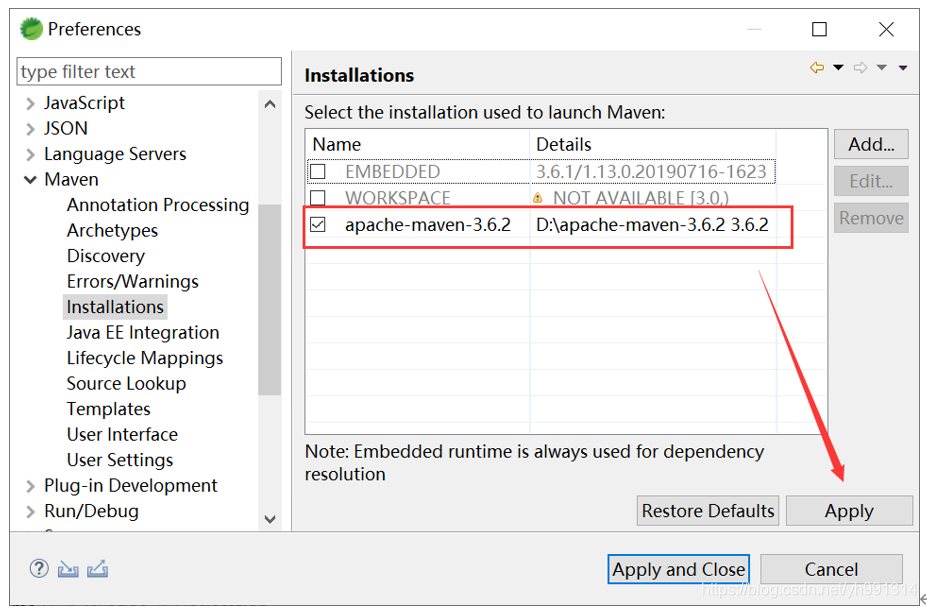The image size is (927, 608).
Task: Select the apache-maven-3.6.2 row name
Action: 428,225
